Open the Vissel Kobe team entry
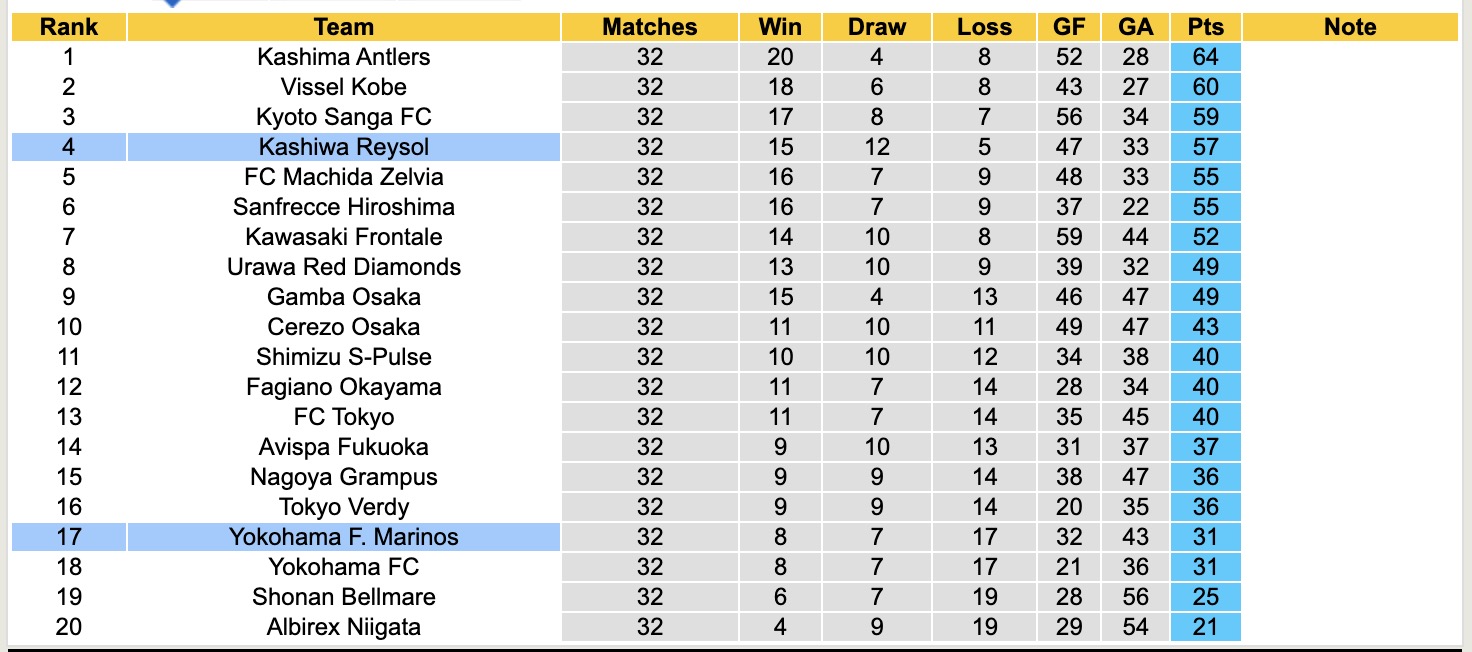 tap(343, 87)
